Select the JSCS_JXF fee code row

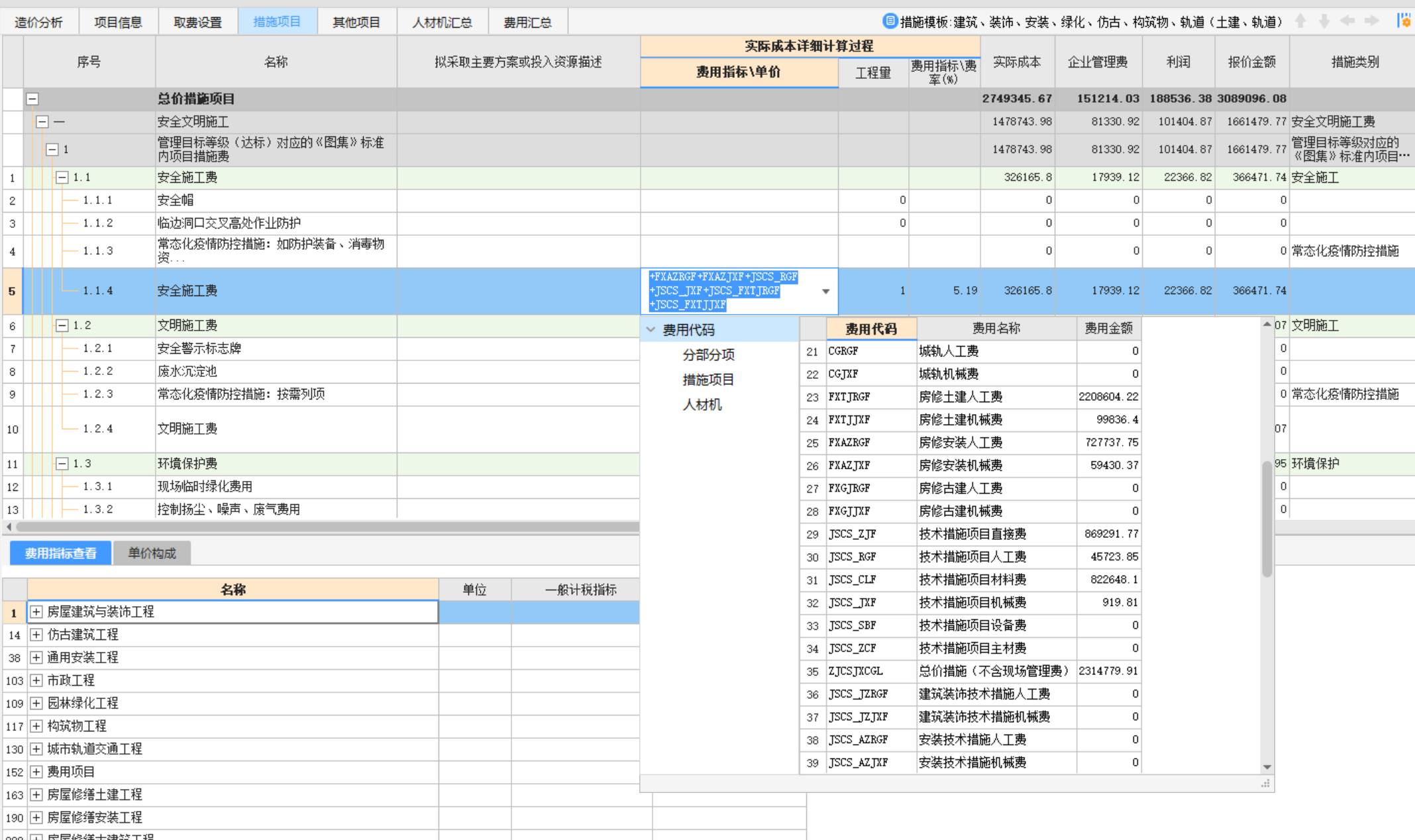(x=970, y=603)
